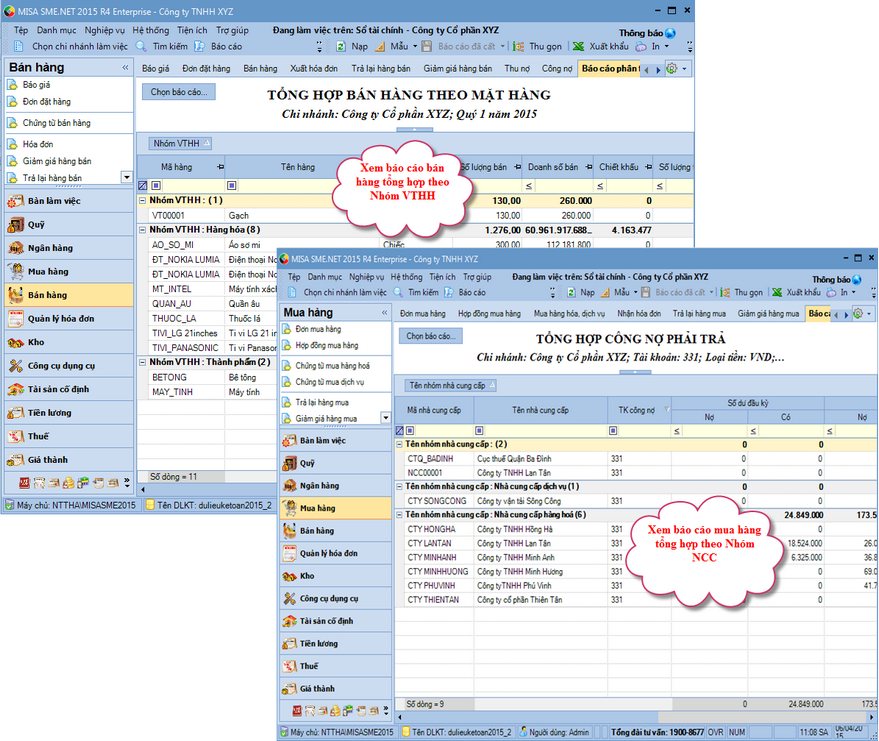Open Thuế module in front window sidebar
The image size is (879, 741).
pyautogui.click(x=335, y=666)
